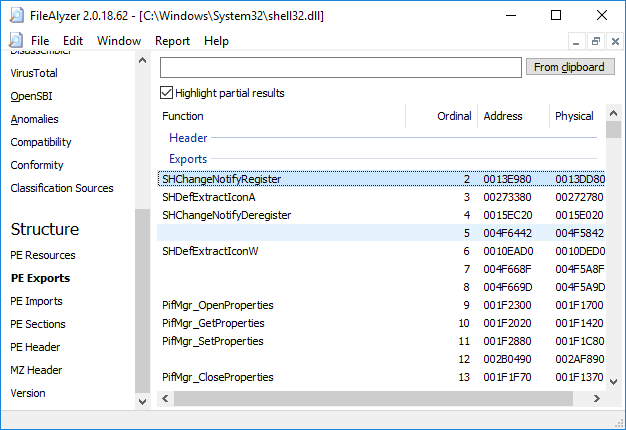Click into the function search field
Screen dimensions: 626x430
click(341, 67)
